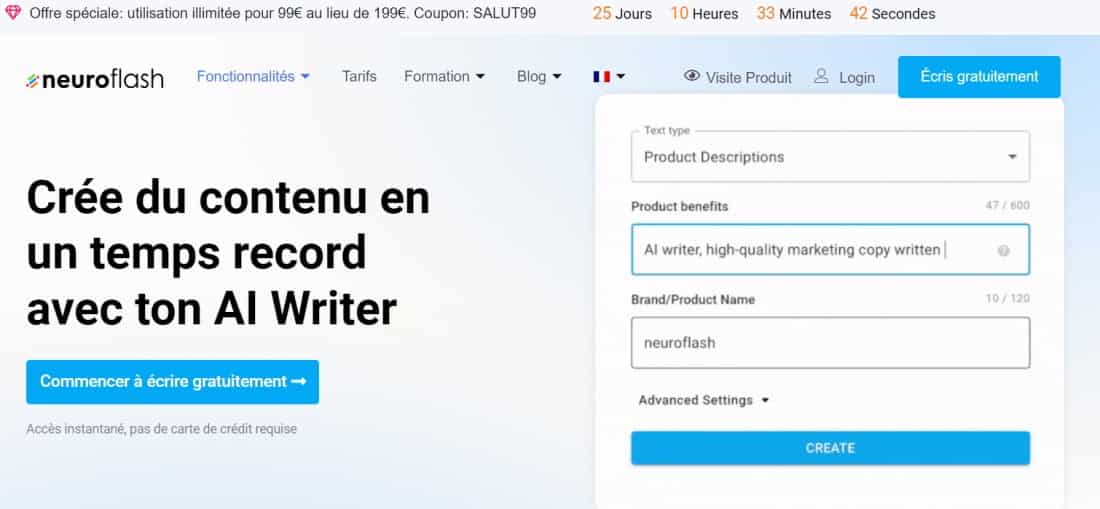
Task: Click the '42 Secondes' countdown text
Action: 892,13
